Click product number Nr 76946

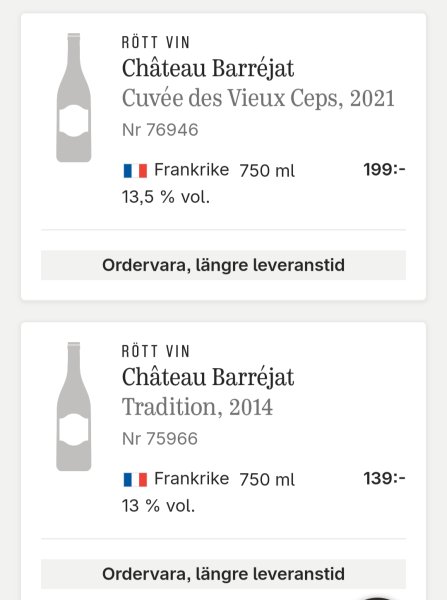click(x=160, y=130)
